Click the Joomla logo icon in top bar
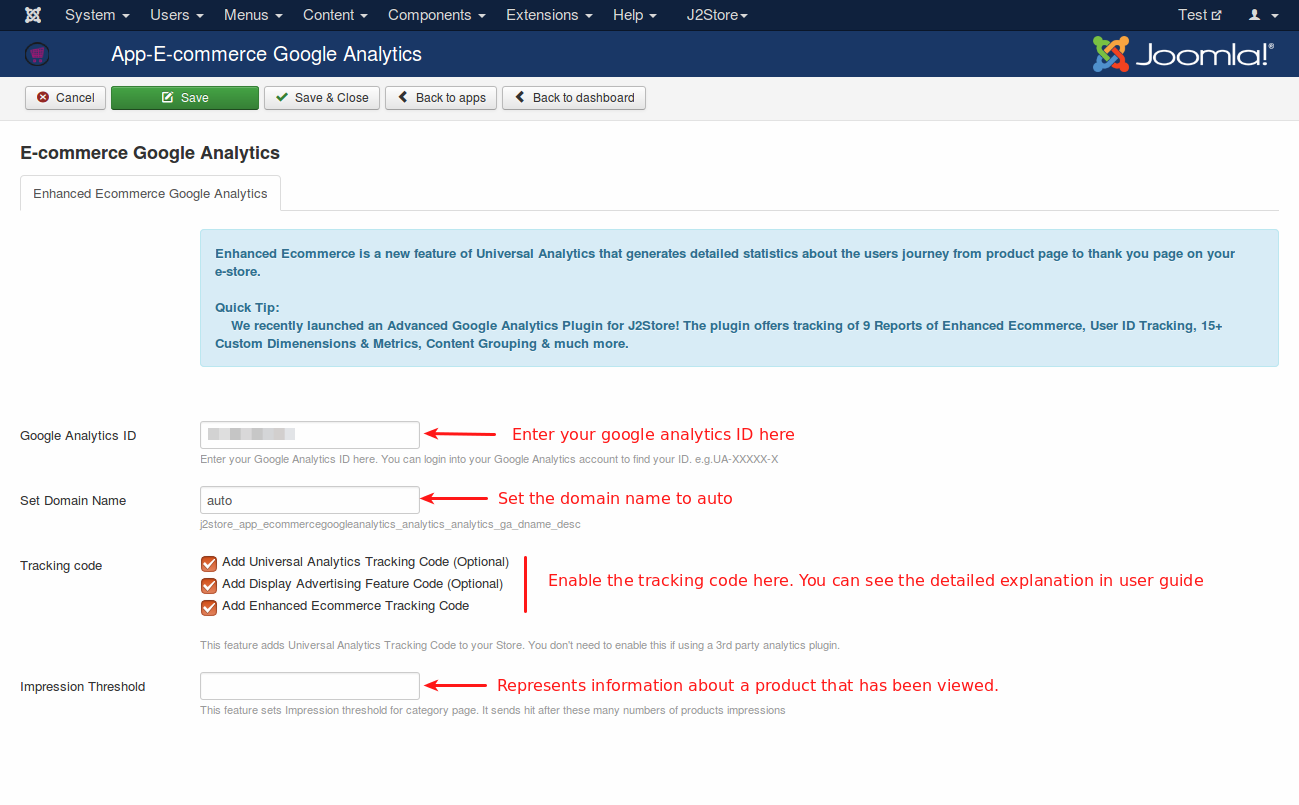Viewport: 1299px width, 805px height. [x=32, y=15]
